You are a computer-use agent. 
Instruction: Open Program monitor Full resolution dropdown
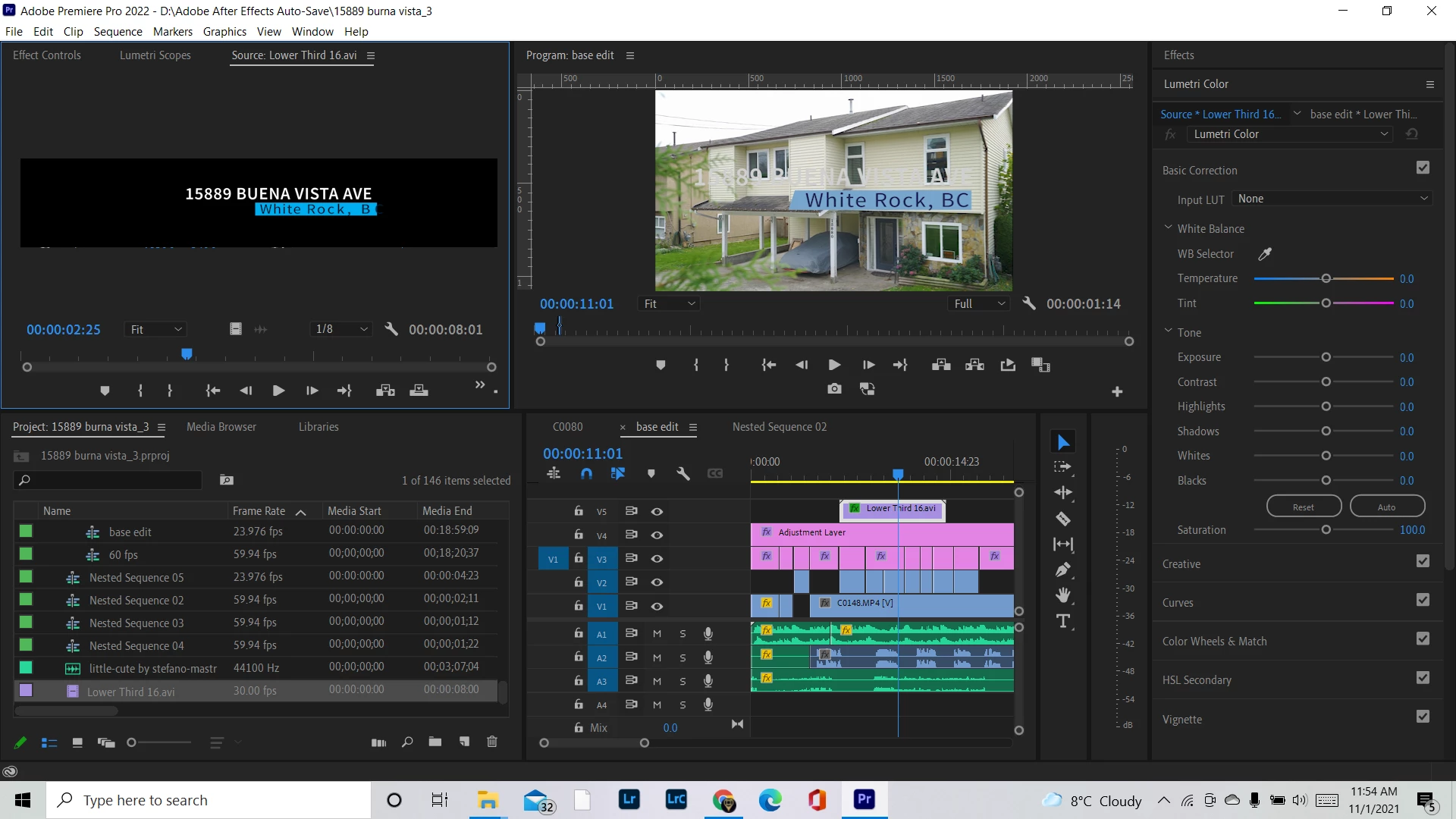pyautogui.click(x=979, y=303)
